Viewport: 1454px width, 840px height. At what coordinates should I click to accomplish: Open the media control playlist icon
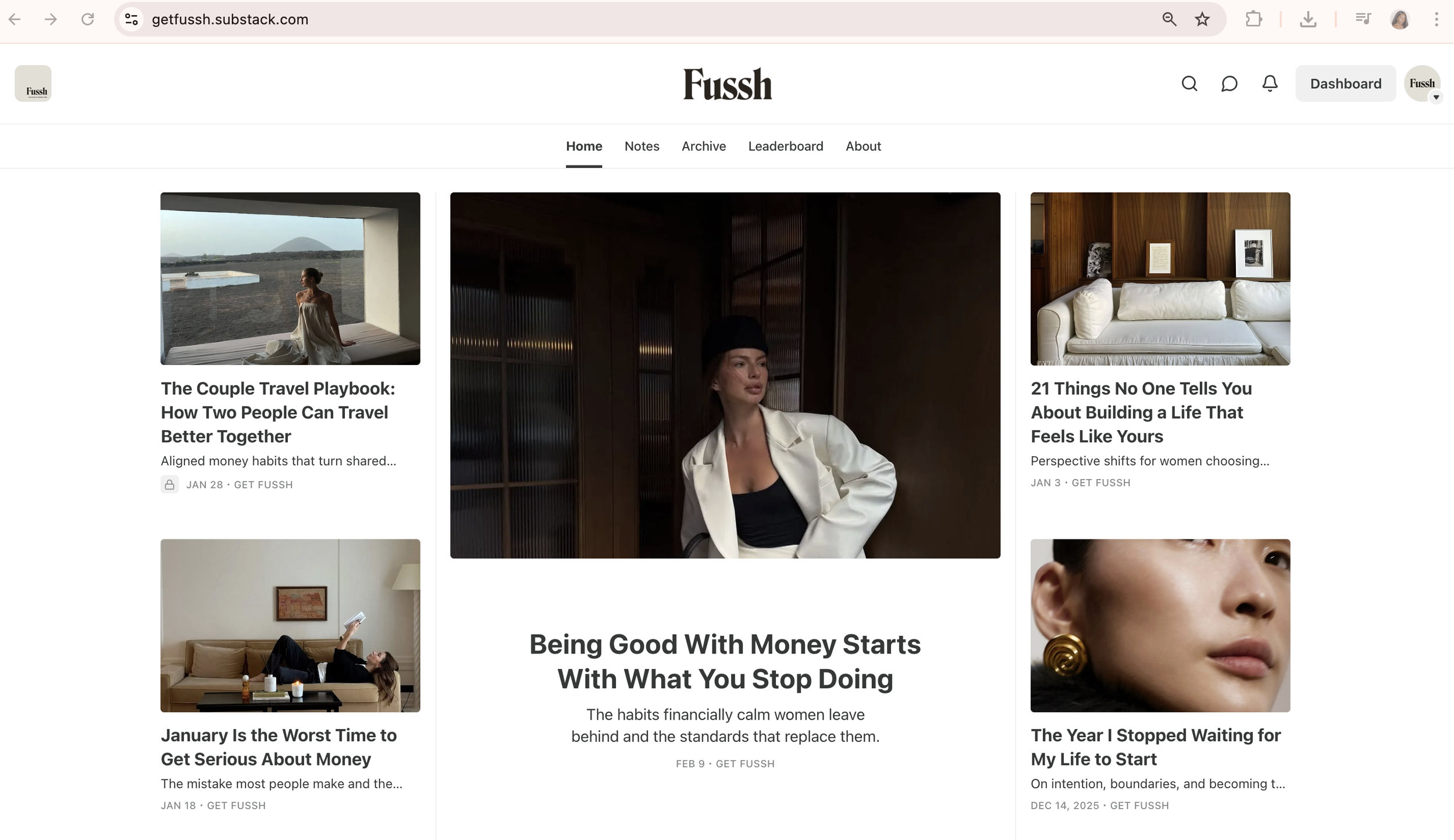click(1363, 19)
